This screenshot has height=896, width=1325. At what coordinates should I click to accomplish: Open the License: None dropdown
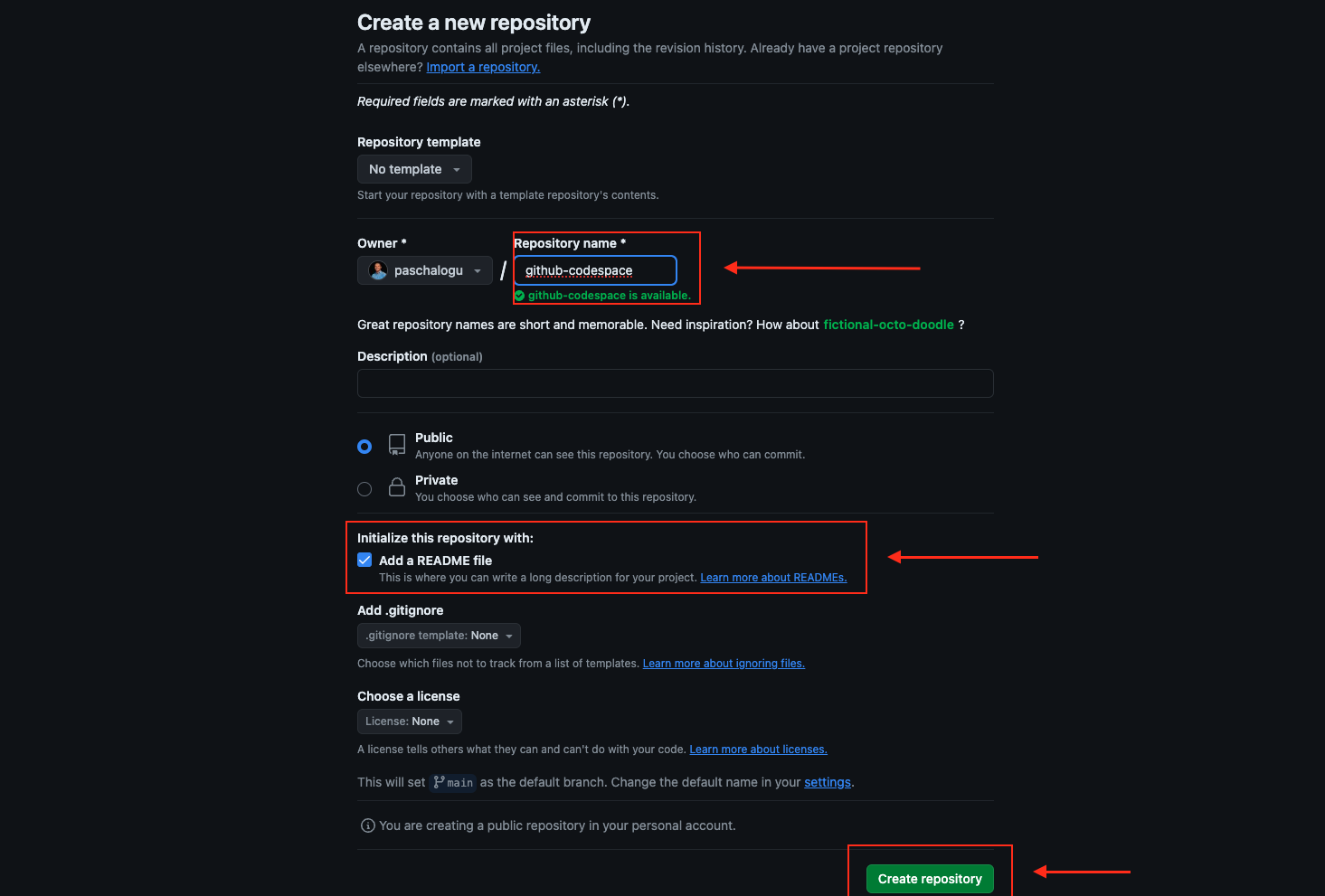point(409,721)
